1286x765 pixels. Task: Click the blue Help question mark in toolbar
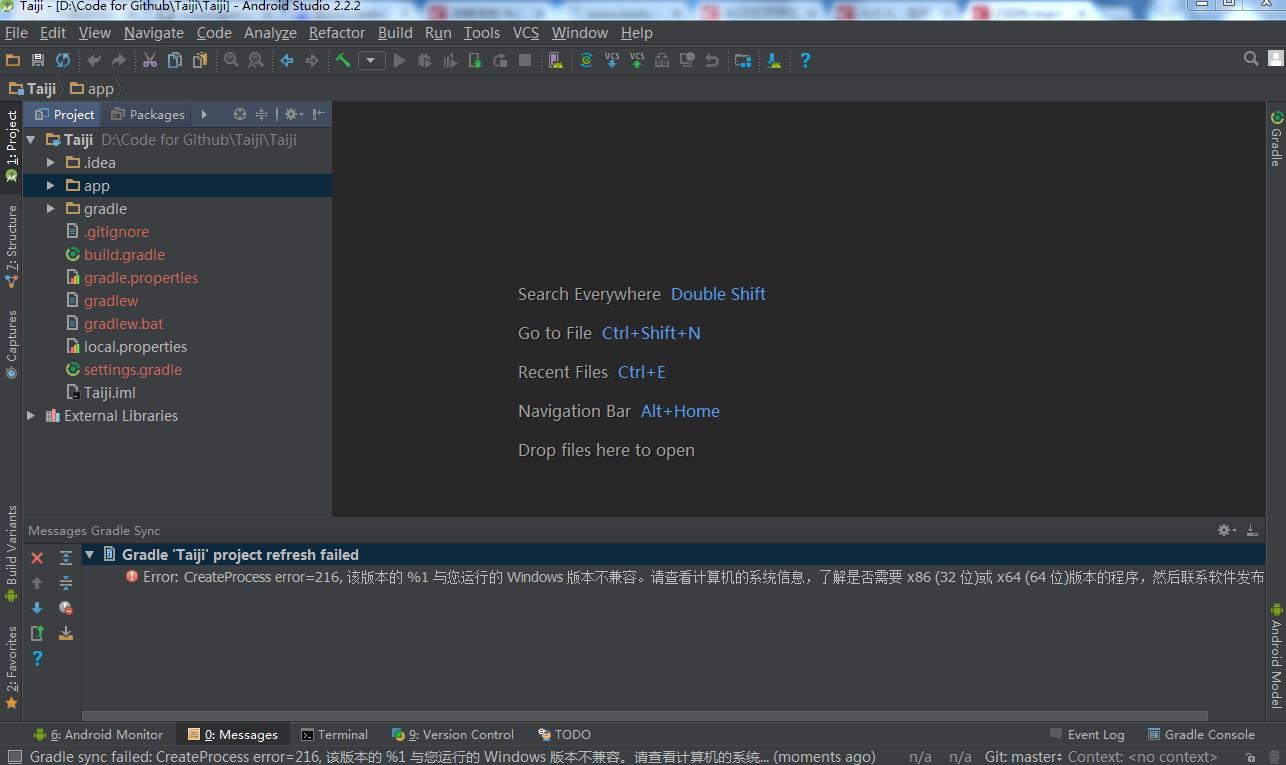[x=805, y=60]
